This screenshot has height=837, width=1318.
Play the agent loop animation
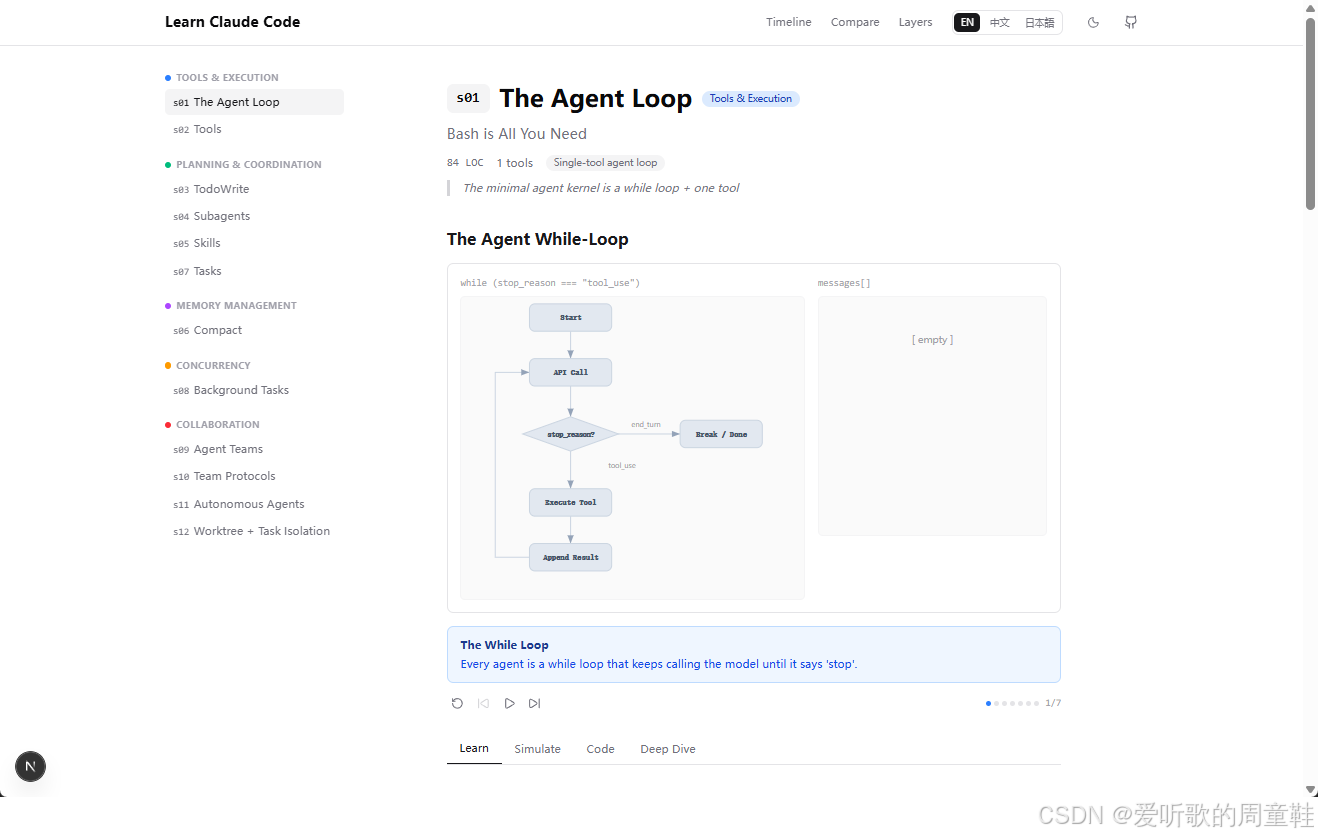tap(509, 703)
